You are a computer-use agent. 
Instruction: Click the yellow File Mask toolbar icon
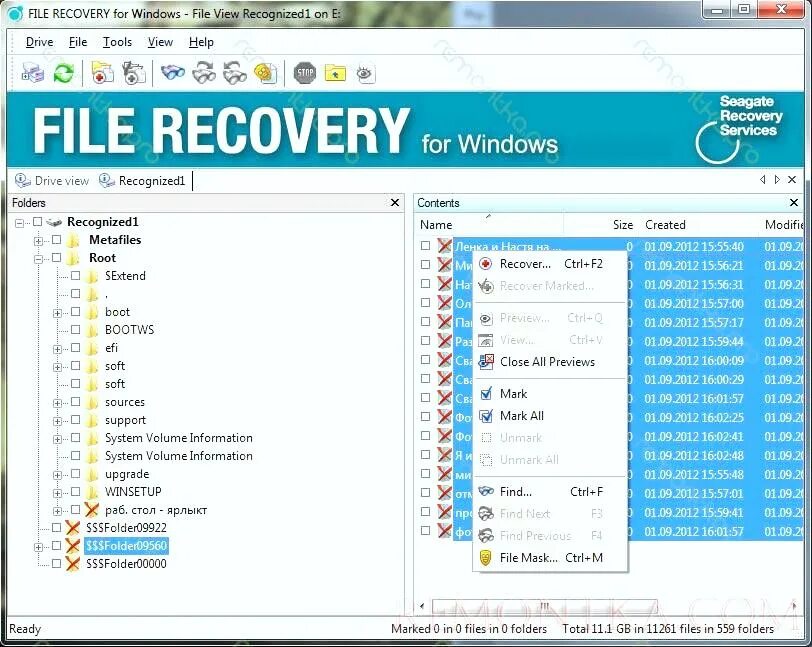266,73
